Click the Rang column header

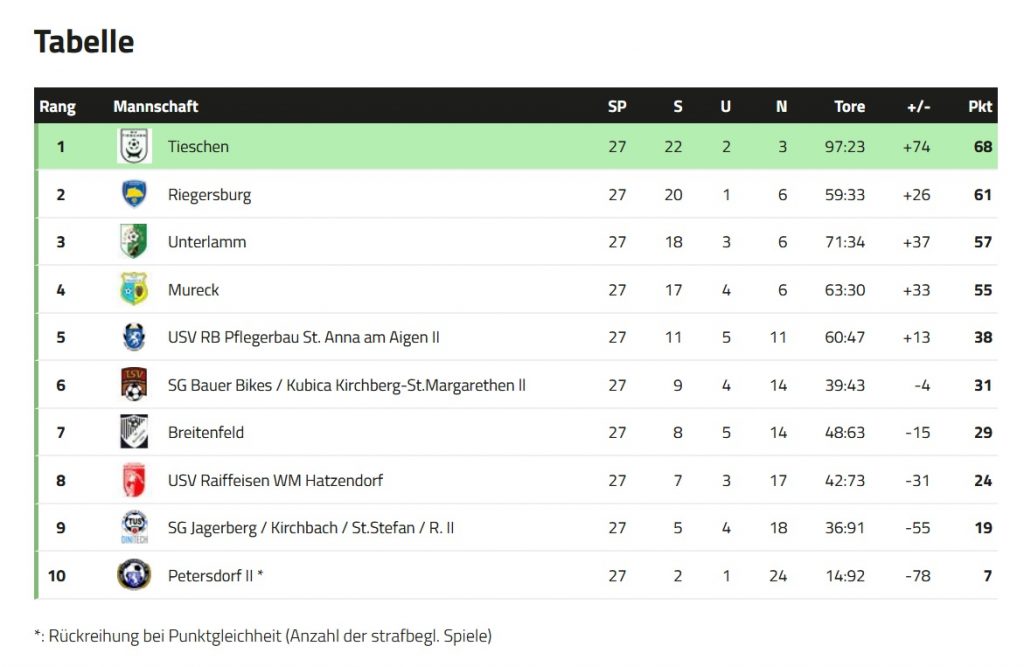coord(57,106)
